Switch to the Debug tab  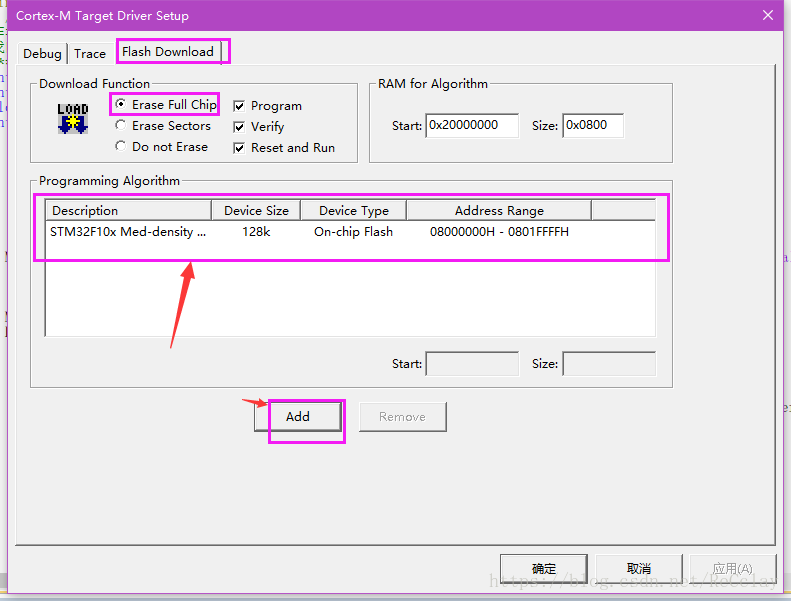42,53
